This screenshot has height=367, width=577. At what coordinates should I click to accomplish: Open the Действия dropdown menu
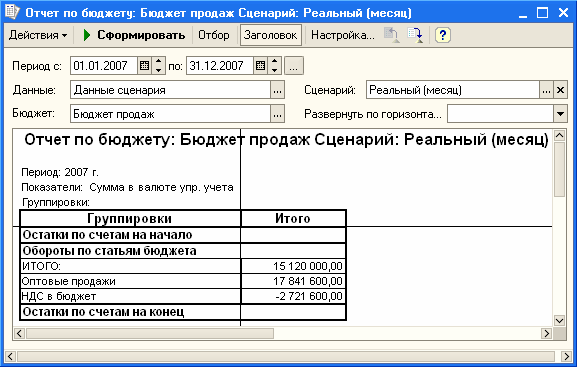(x=38, y=35)
